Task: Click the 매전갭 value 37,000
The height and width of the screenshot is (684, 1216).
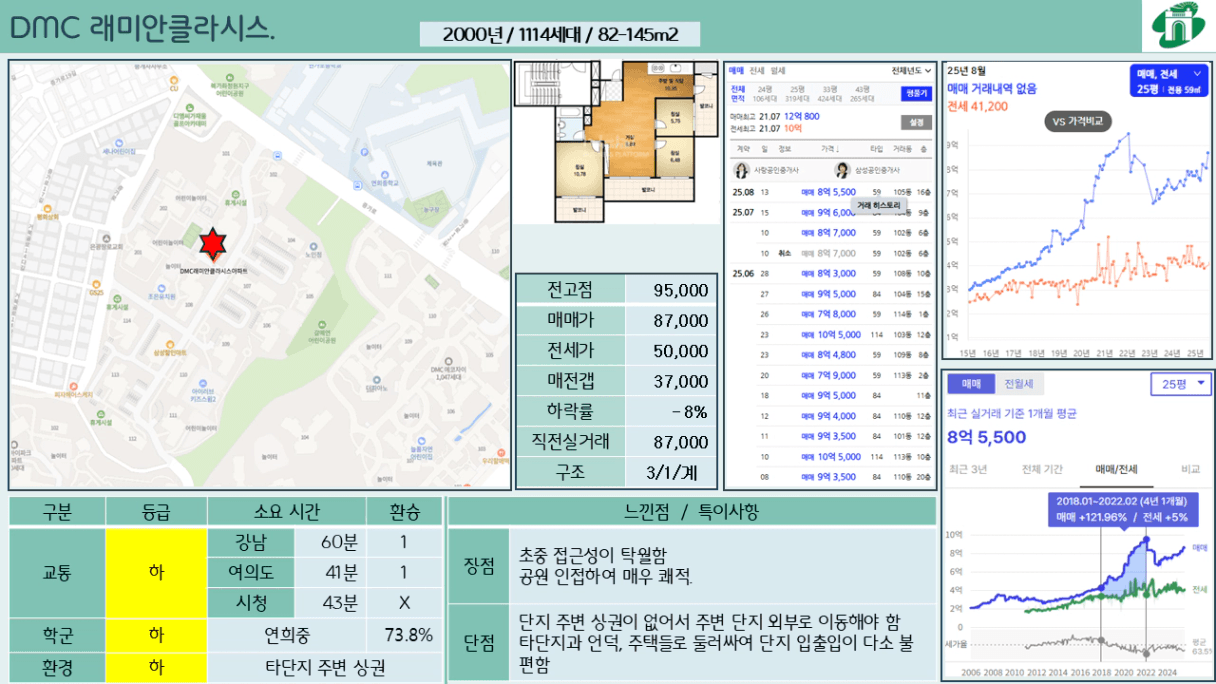Action: pos(671,381)
